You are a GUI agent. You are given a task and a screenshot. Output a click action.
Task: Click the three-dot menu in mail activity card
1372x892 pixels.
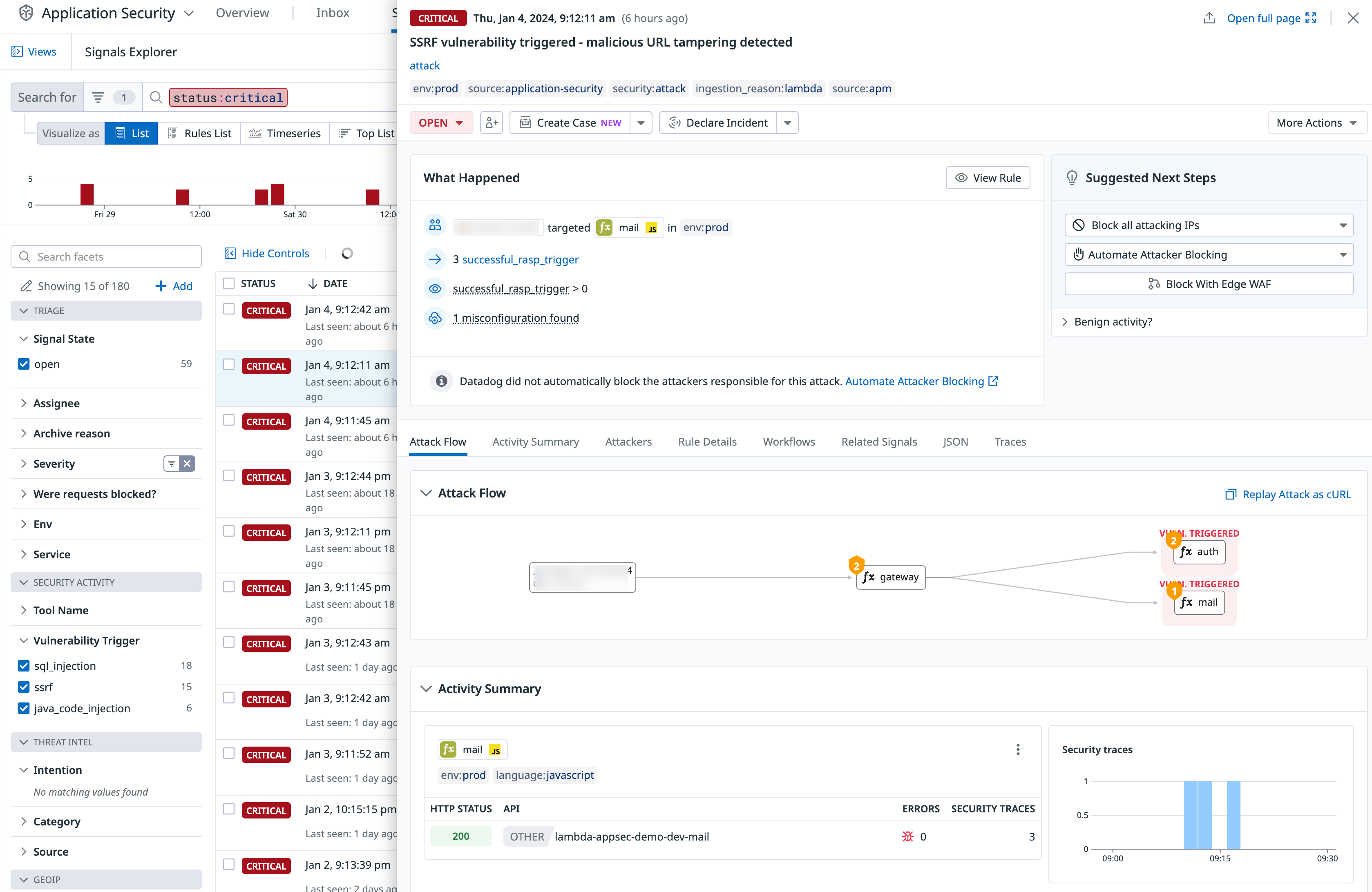pyautogui.click(x=1017, y=749)
